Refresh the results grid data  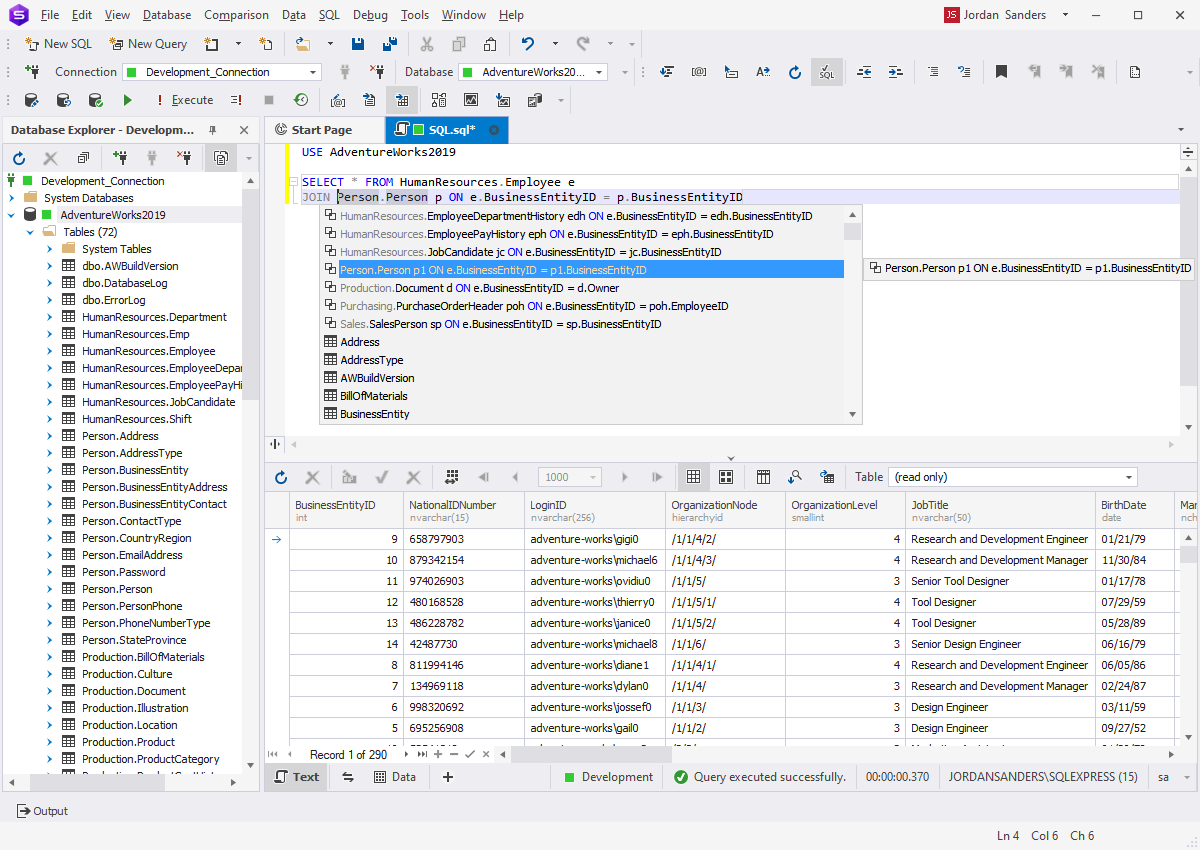(282, 477)
